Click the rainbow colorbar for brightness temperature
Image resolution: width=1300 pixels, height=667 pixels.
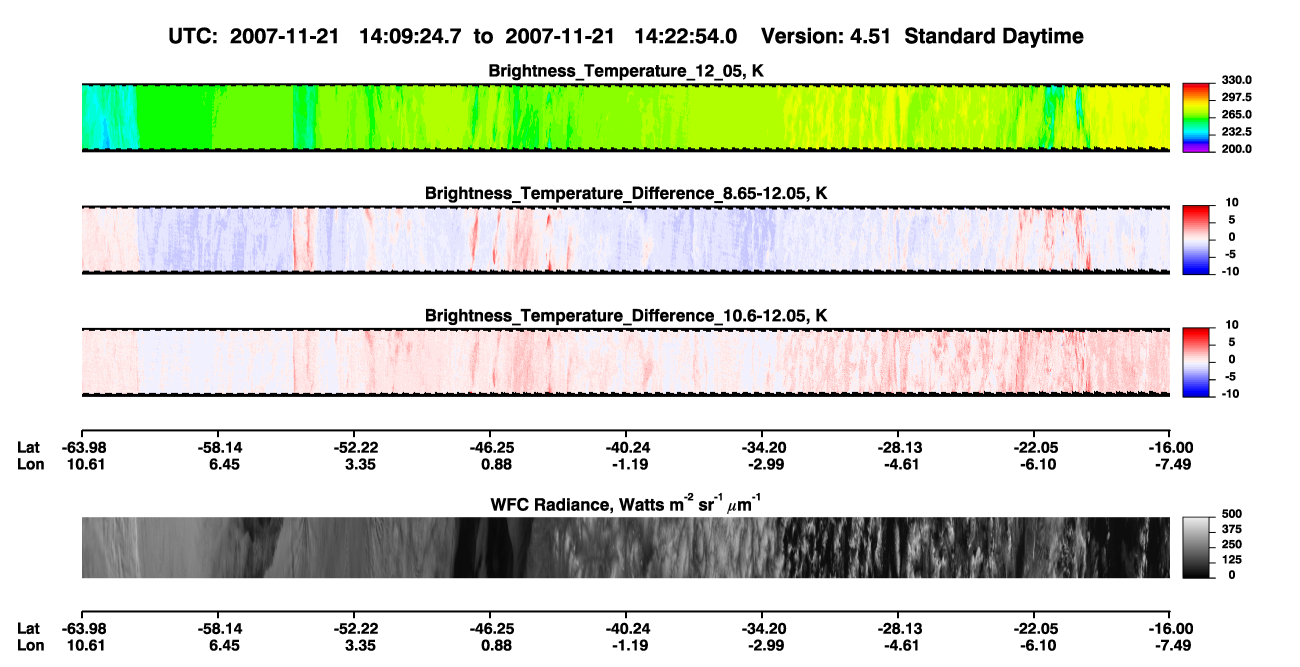tap(1197, 117)
